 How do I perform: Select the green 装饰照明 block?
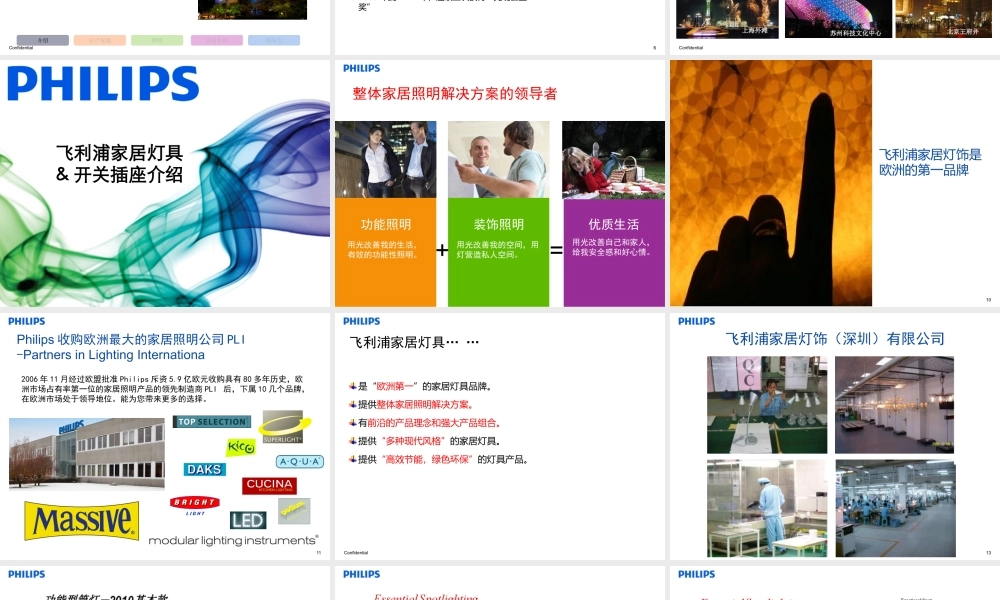tap(498, 252)
